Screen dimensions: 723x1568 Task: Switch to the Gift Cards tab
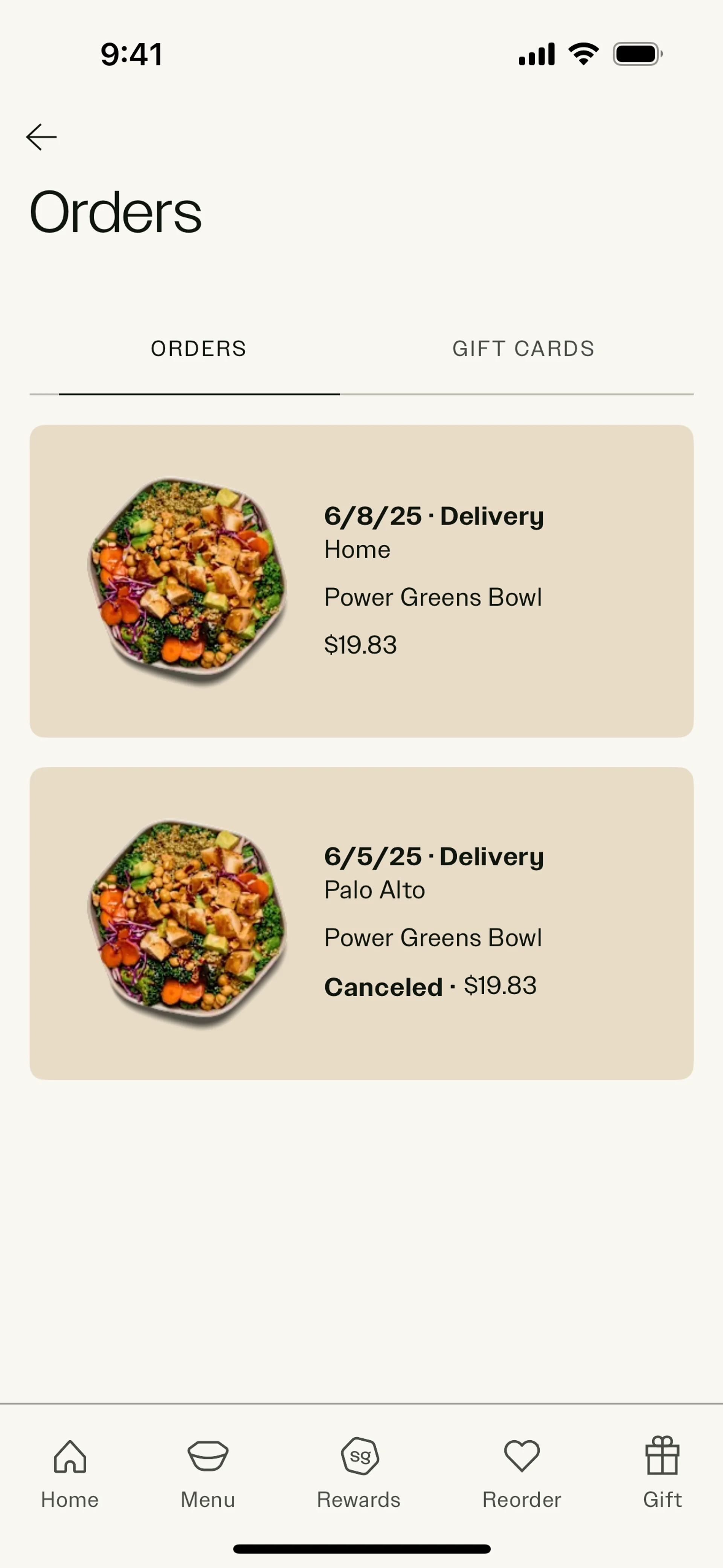(523, 349)
